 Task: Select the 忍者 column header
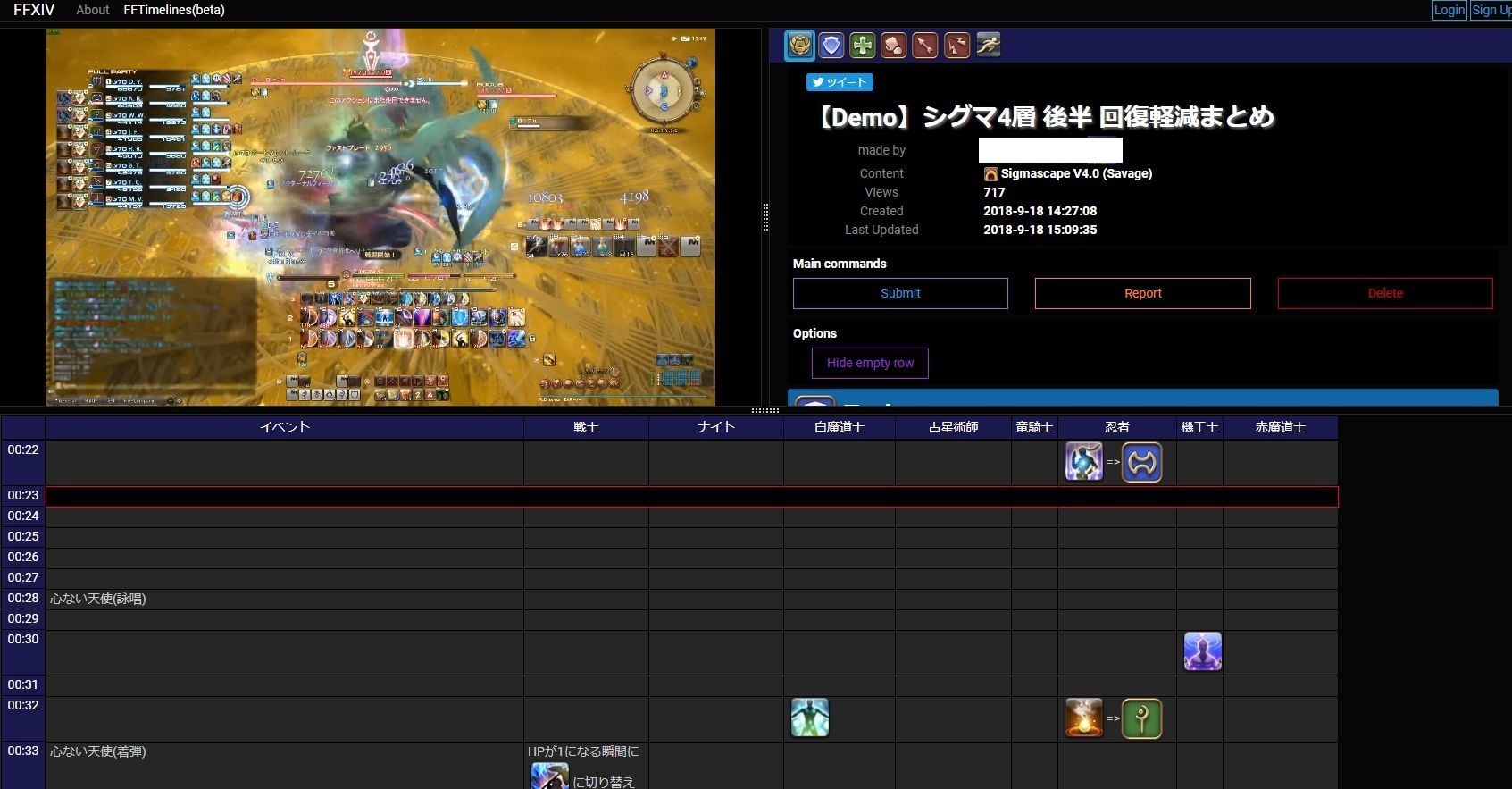[1117, 427]
